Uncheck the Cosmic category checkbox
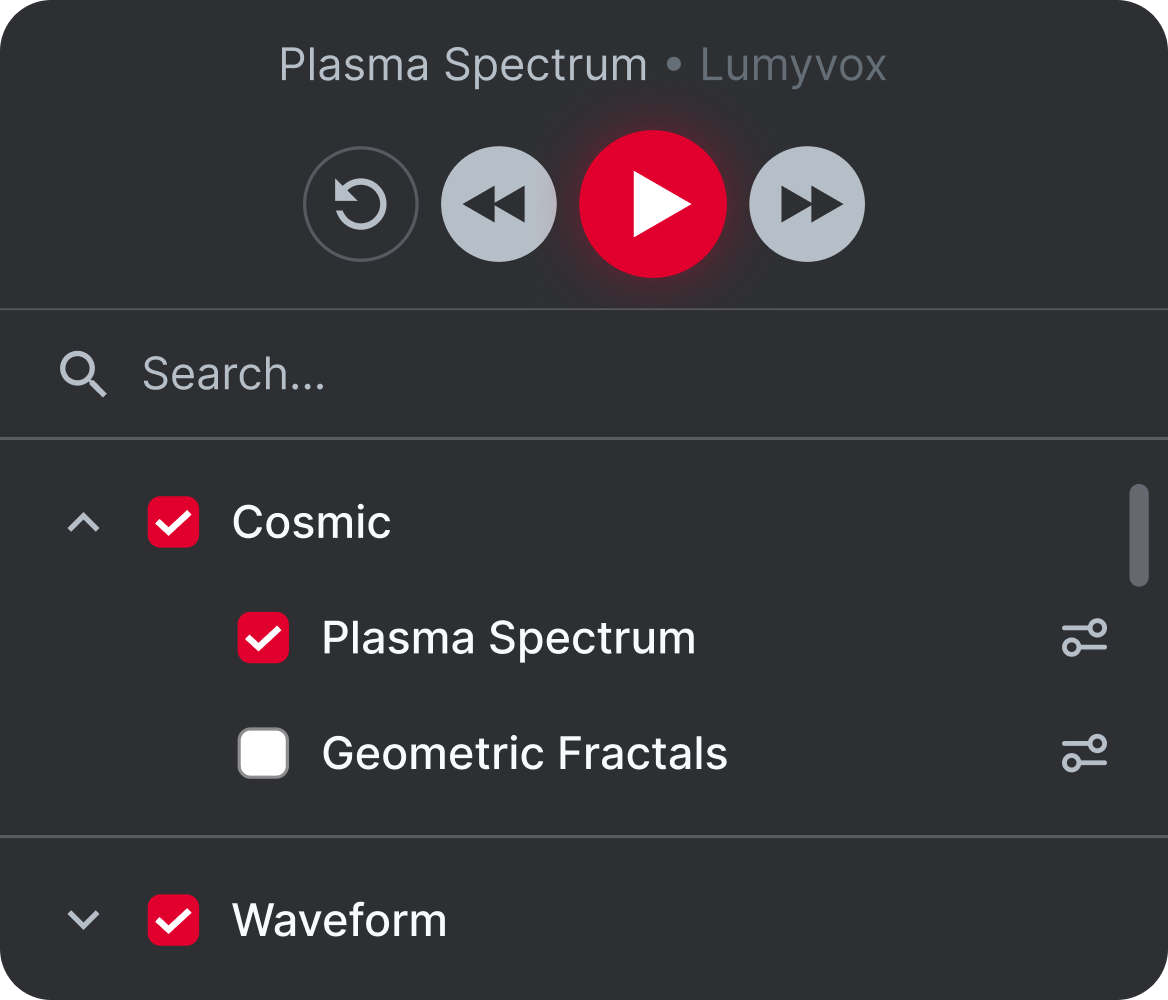Image resolution: width=1168 pixels, height=1000 pixels. tap(174, 522)
